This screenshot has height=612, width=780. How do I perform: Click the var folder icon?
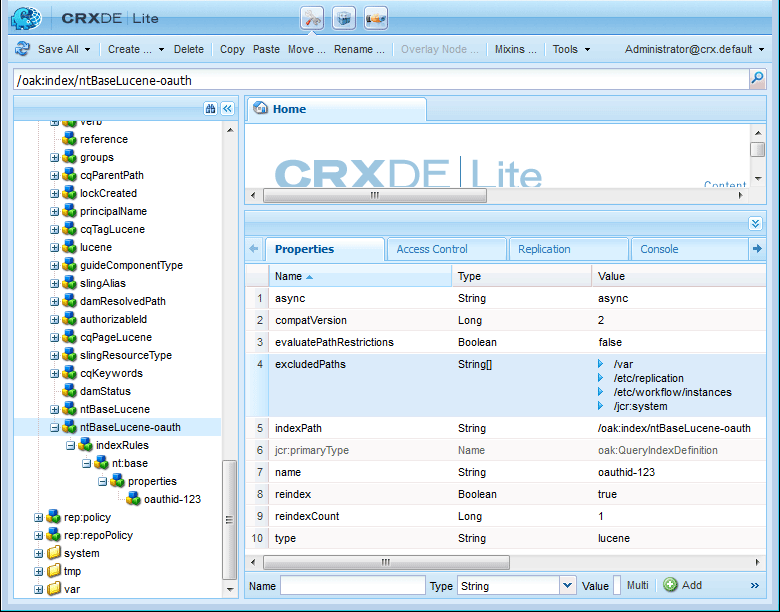(x=54, y=589)
